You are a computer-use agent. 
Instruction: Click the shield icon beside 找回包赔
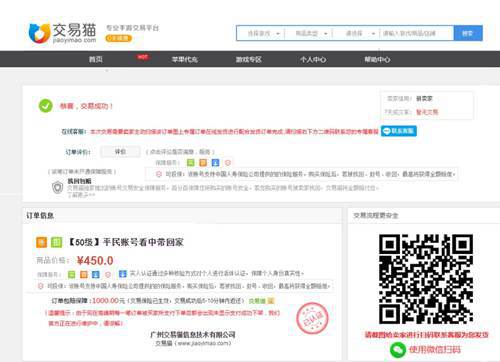(x=58, y=187)
